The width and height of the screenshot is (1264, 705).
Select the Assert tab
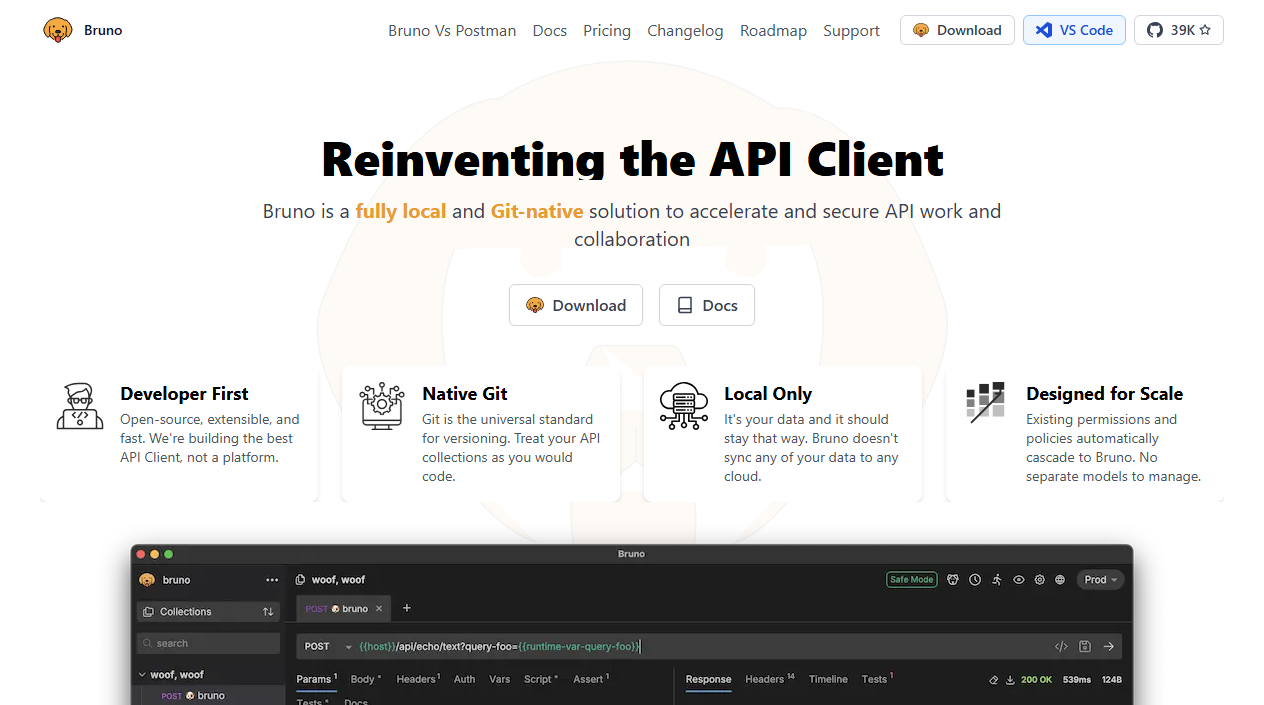coord(591,680)
